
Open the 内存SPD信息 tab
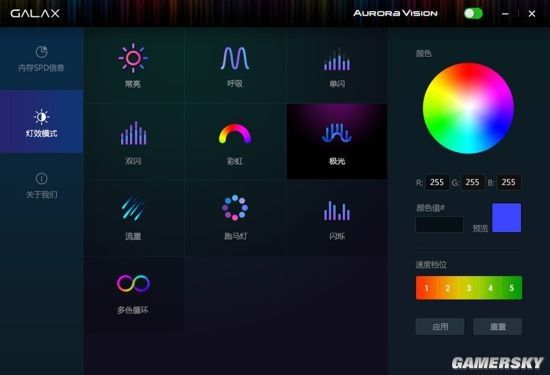pyautogui.click(x=41, y=59)
